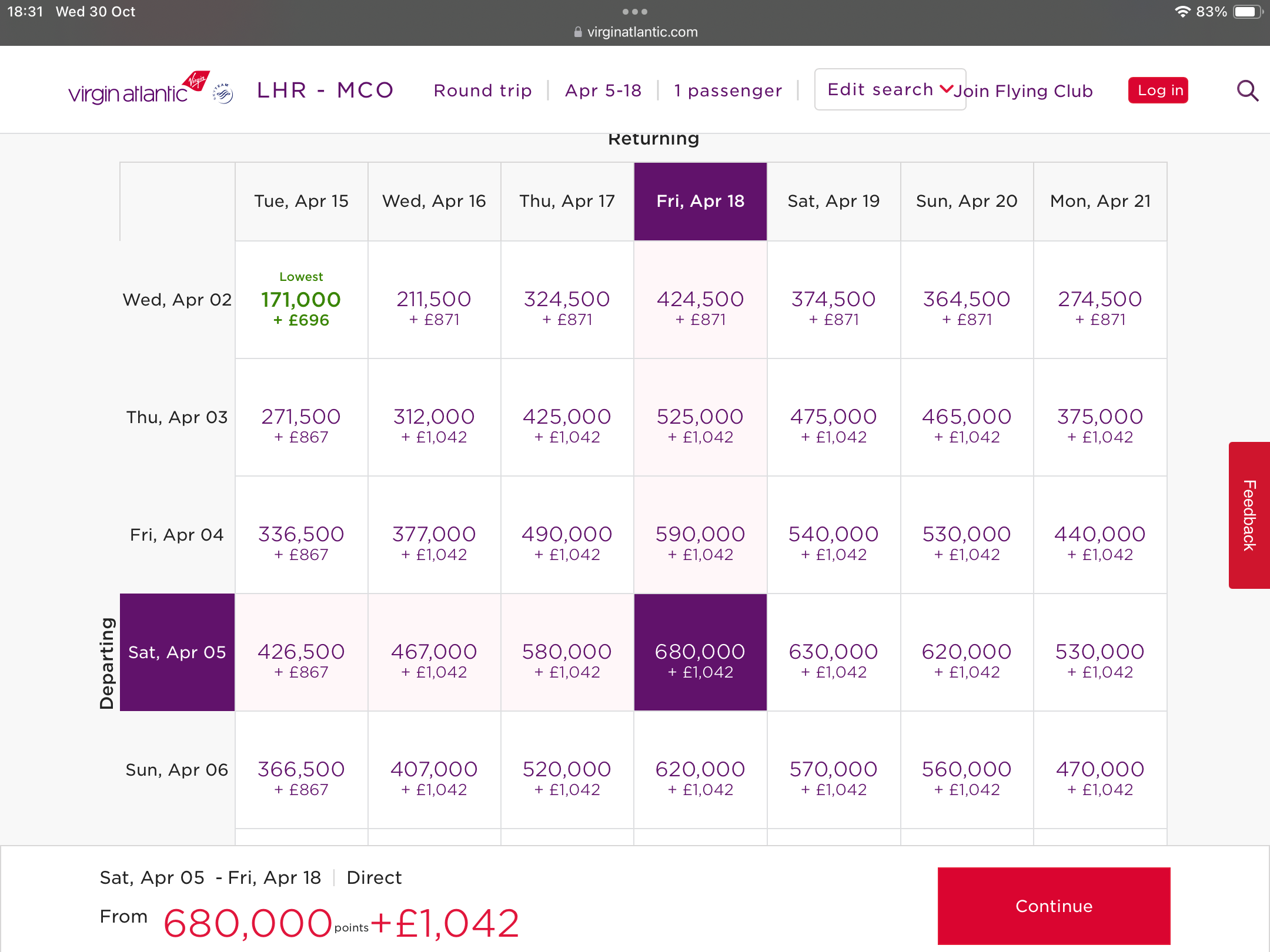Choose the 525,000 + £1,042 fare

coord(700,417)
